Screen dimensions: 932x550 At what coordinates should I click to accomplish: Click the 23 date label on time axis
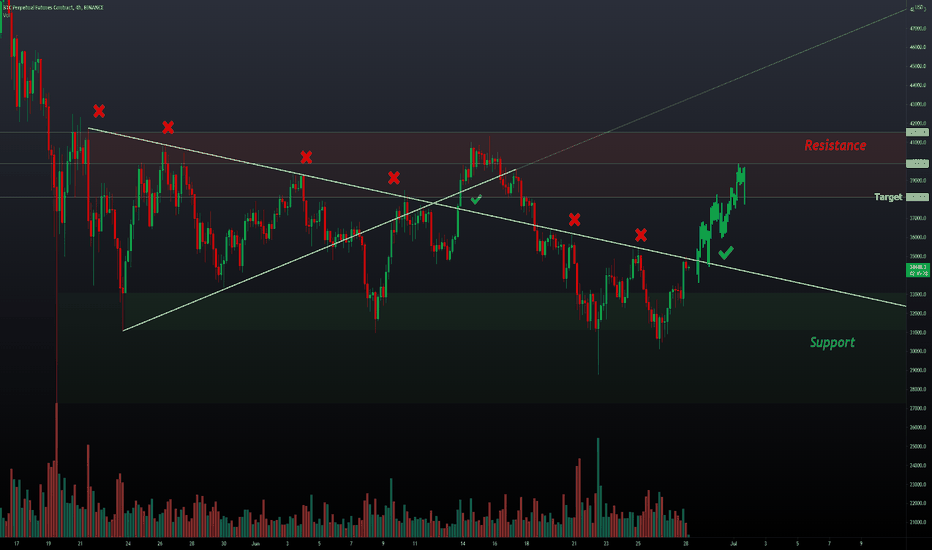coord(606,543)
